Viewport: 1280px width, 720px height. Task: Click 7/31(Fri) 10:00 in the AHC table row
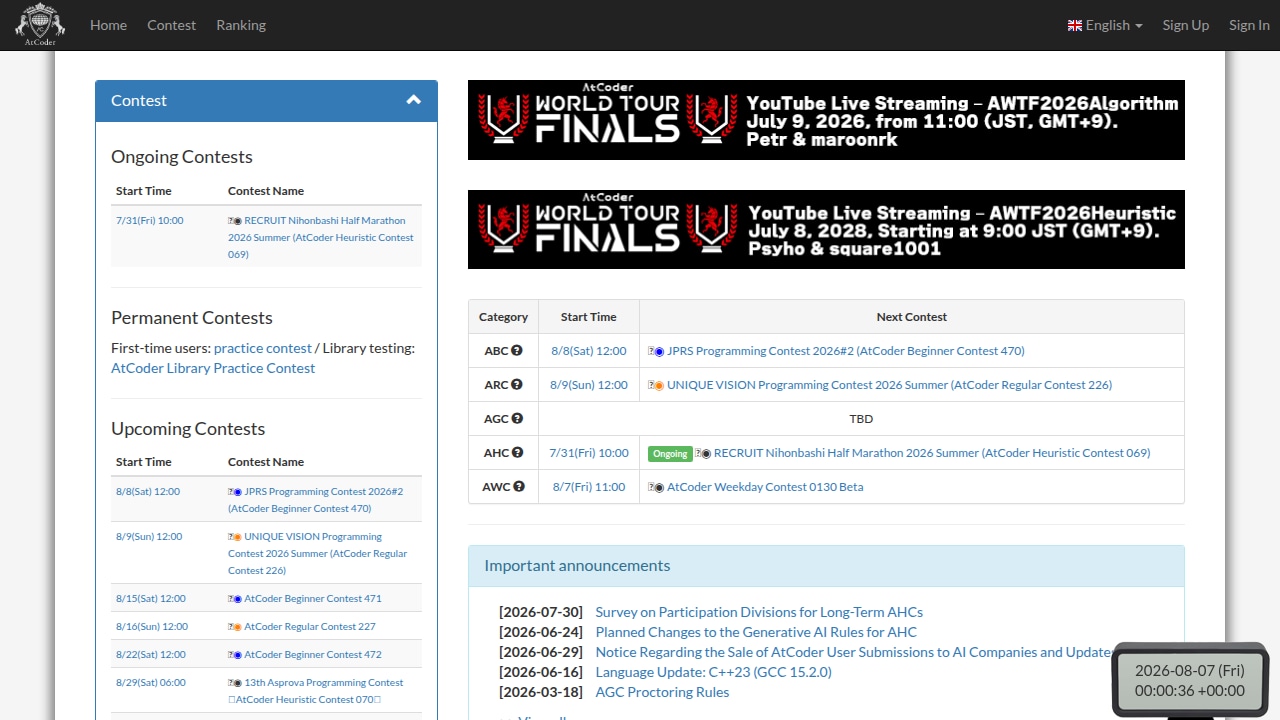click(x=589, y=453)
